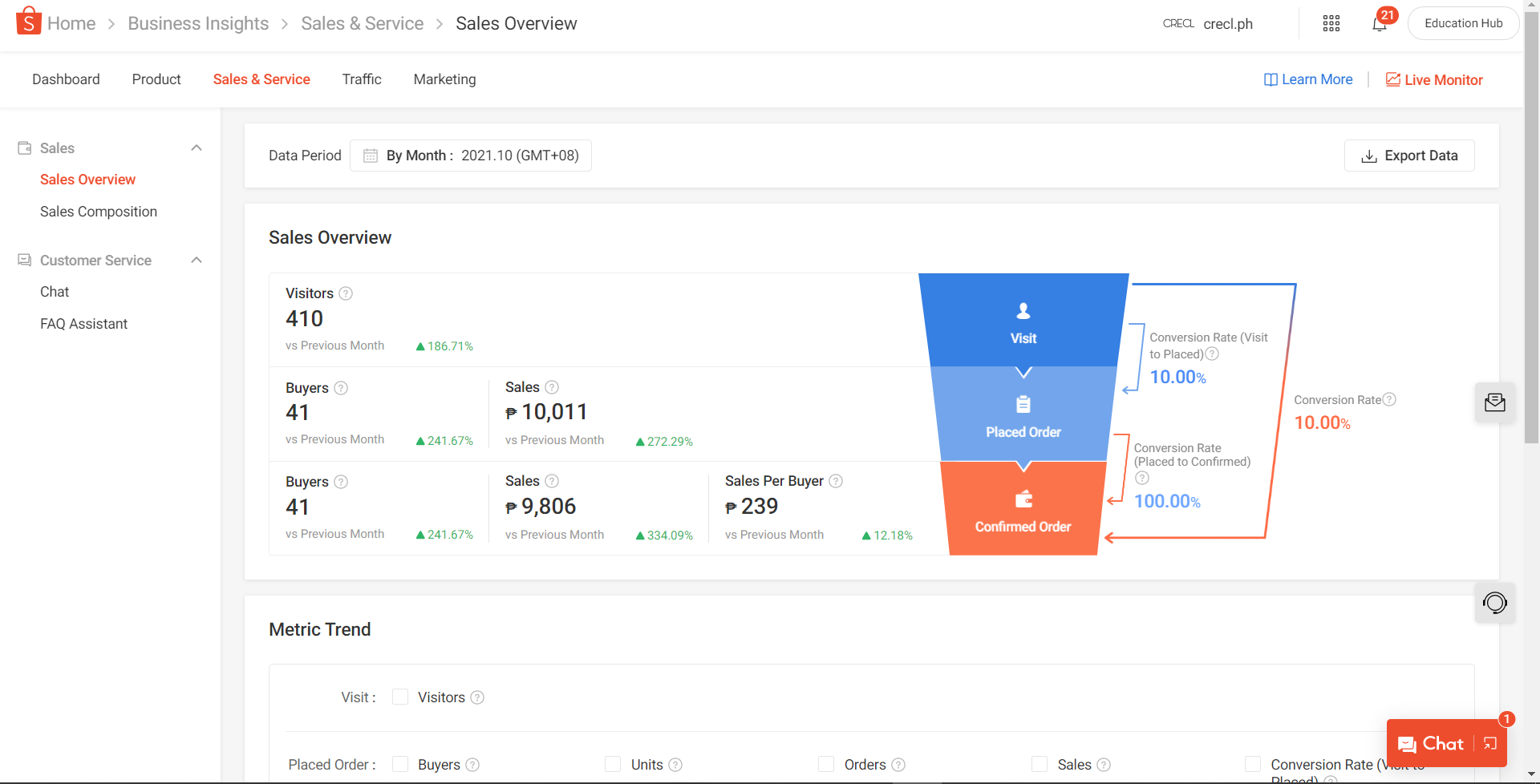Image resolution: width=1540 pixels, height=784 pixels.
Task: Click the Sales section icon in sidebar
Action: [25, 148]
